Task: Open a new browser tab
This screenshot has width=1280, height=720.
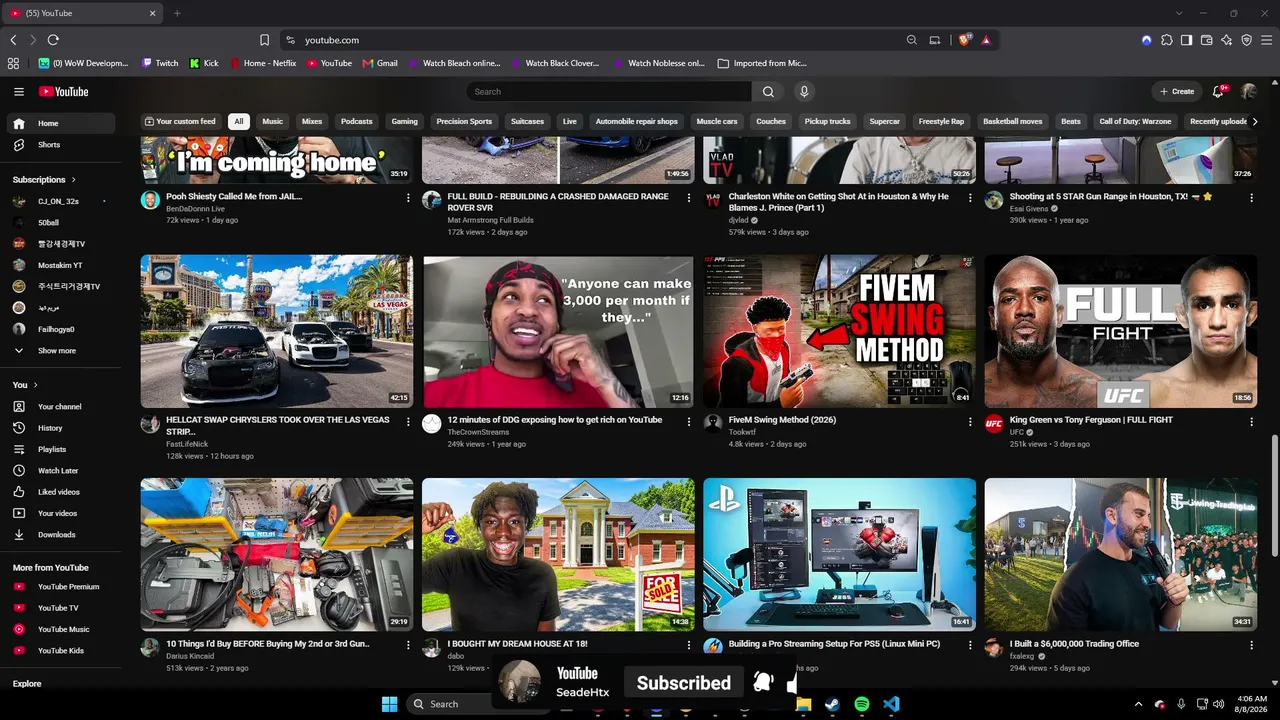Action: (x=177, y=13)
